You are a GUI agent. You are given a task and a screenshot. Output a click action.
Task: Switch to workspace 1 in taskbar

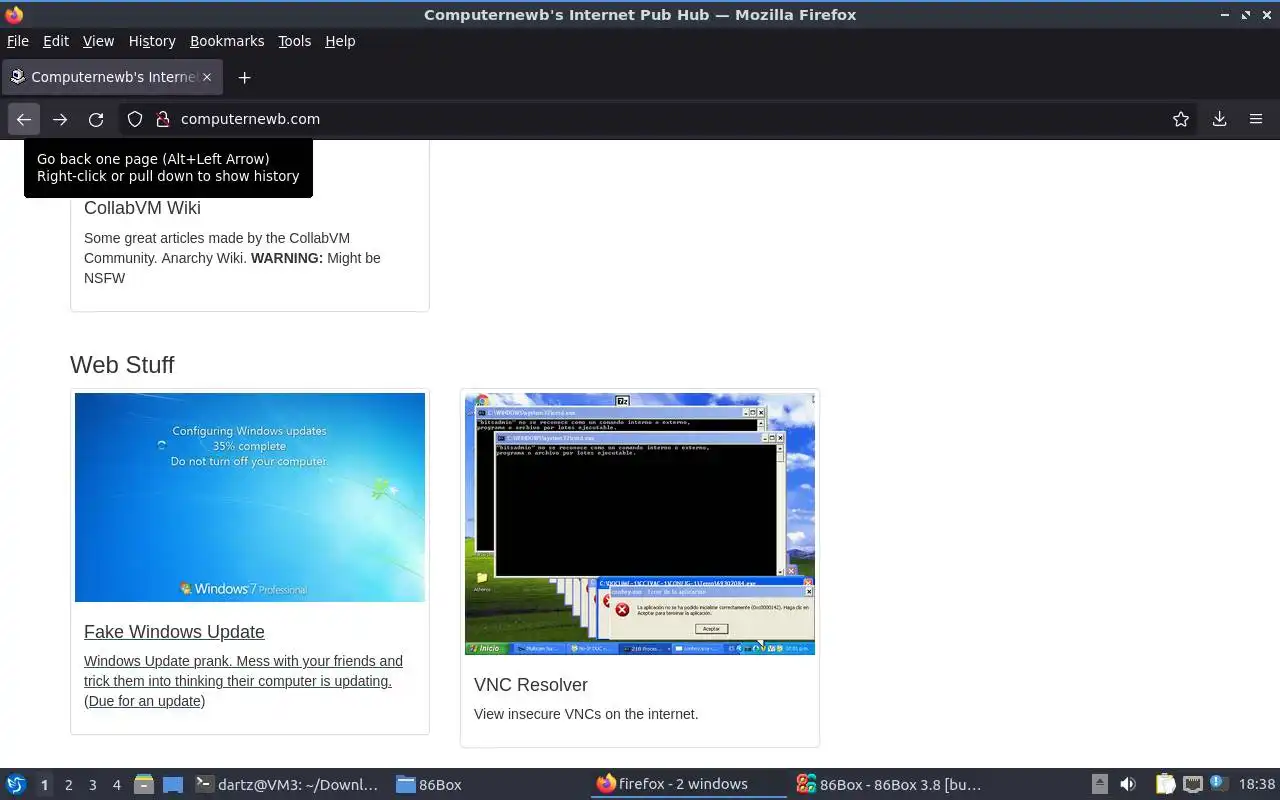point(44,785)
